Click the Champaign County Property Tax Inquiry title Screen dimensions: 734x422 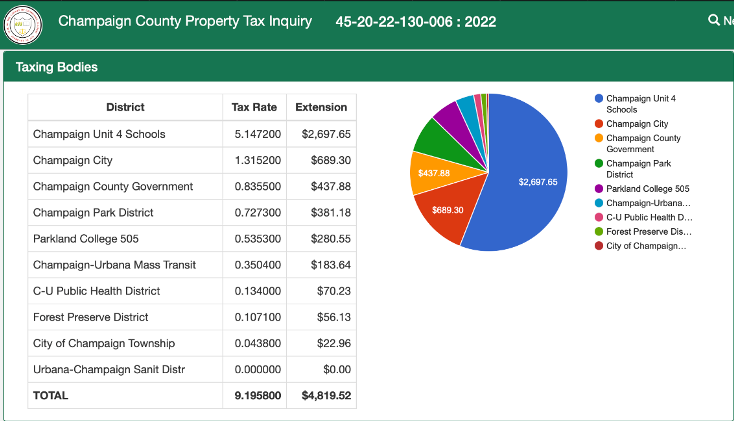click(x=185, y=22)
